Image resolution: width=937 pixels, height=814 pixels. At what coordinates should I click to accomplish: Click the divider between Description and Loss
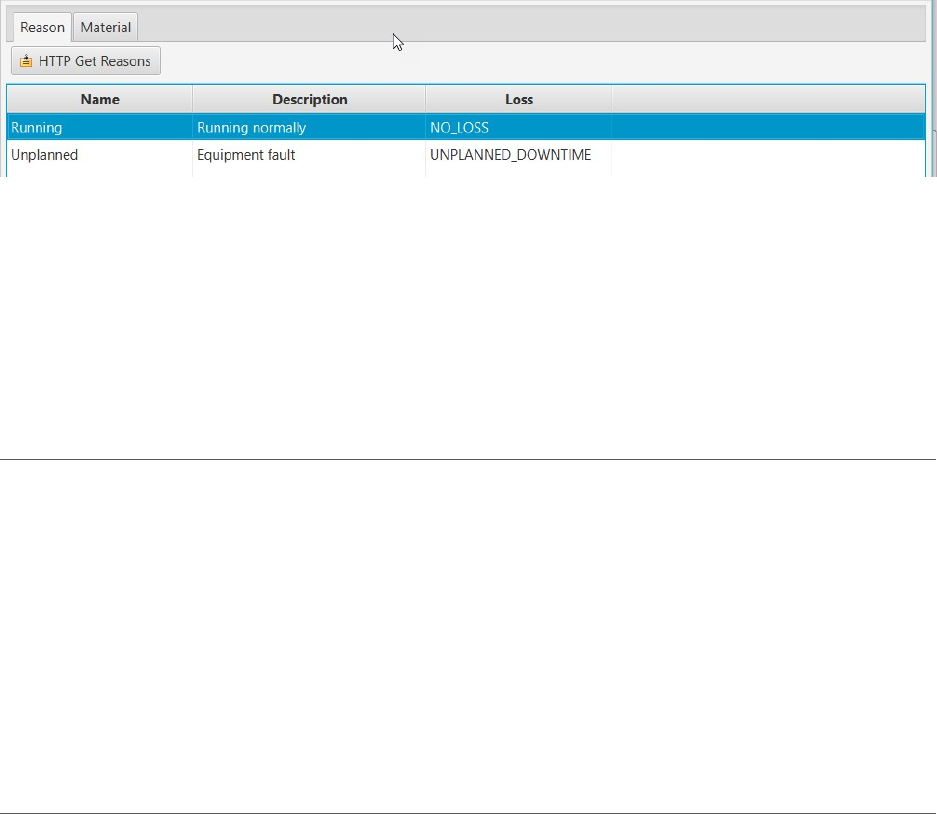click(425, 99)
